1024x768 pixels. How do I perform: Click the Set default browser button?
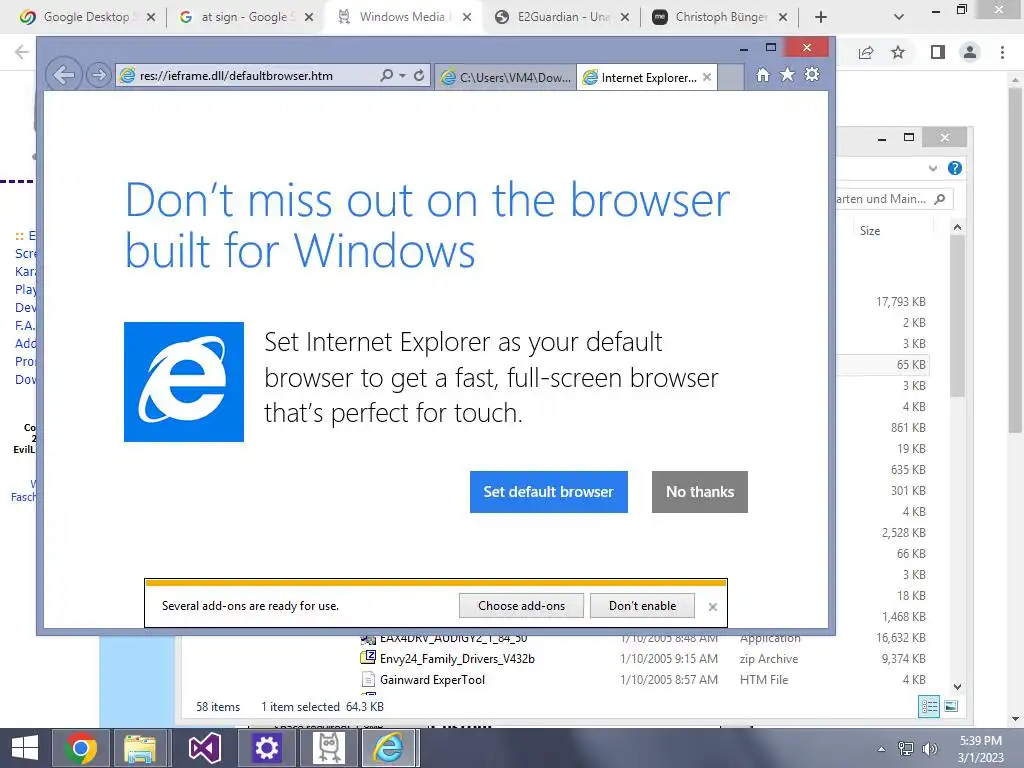549,492
